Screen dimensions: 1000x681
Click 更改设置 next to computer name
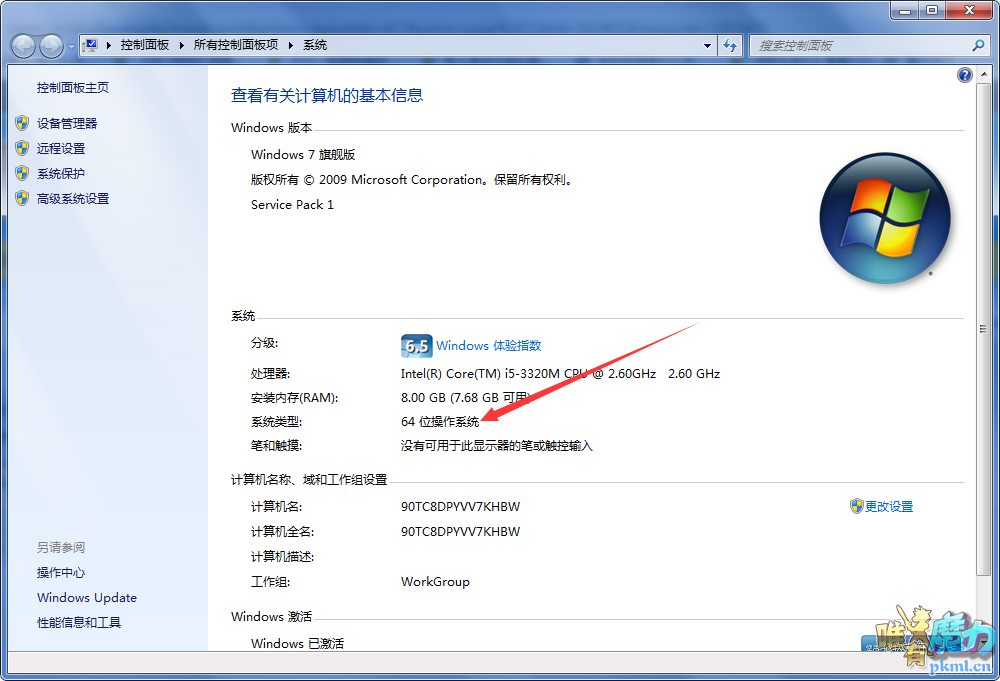[x=888, y=507]
